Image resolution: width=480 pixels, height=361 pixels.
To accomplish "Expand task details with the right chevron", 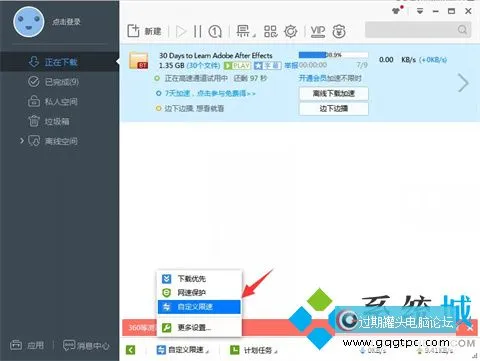I will click(x=463, y=83).
